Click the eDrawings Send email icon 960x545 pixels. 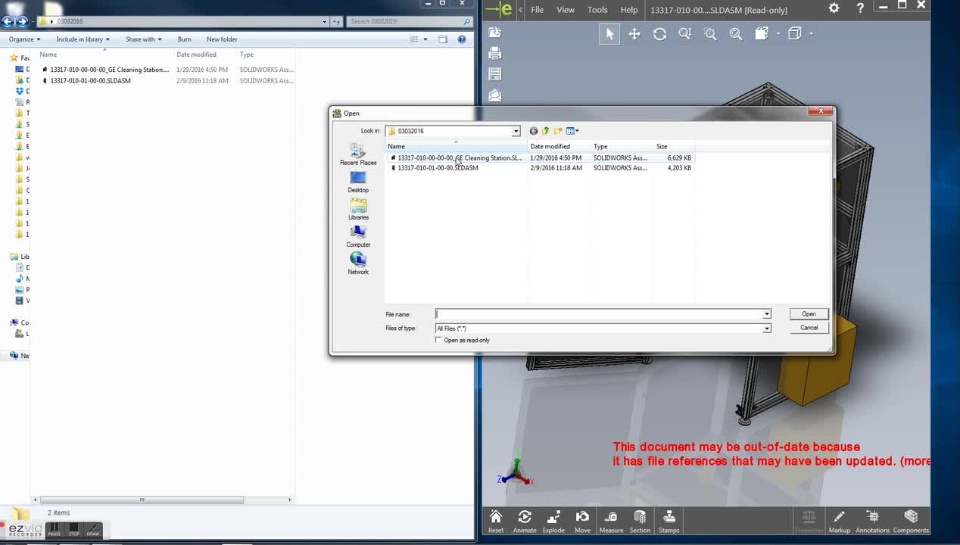coord(495,96)
